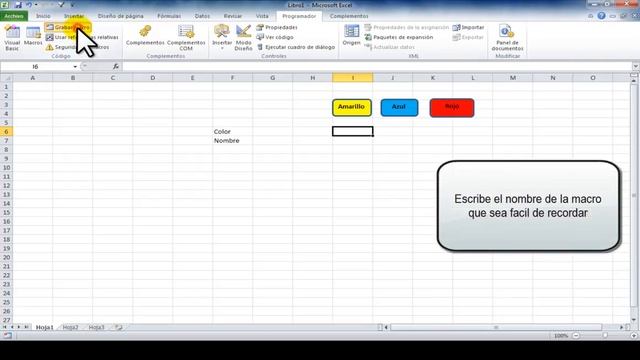Open the Complementos ribbon tab
Screen dimensions: 640x360
349,16
